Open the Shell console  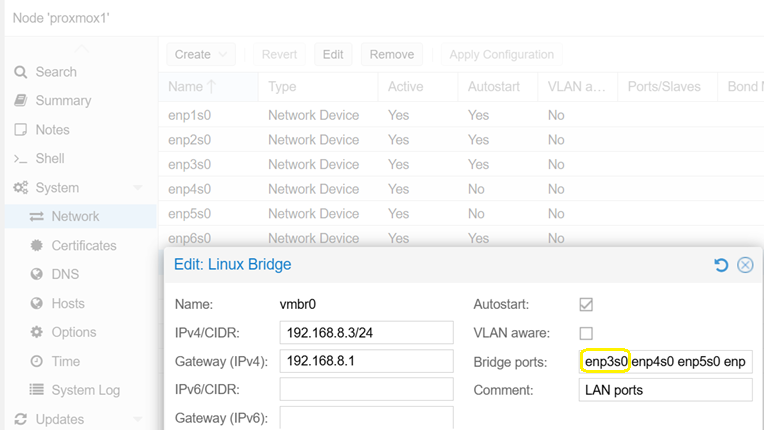point(50,159)
